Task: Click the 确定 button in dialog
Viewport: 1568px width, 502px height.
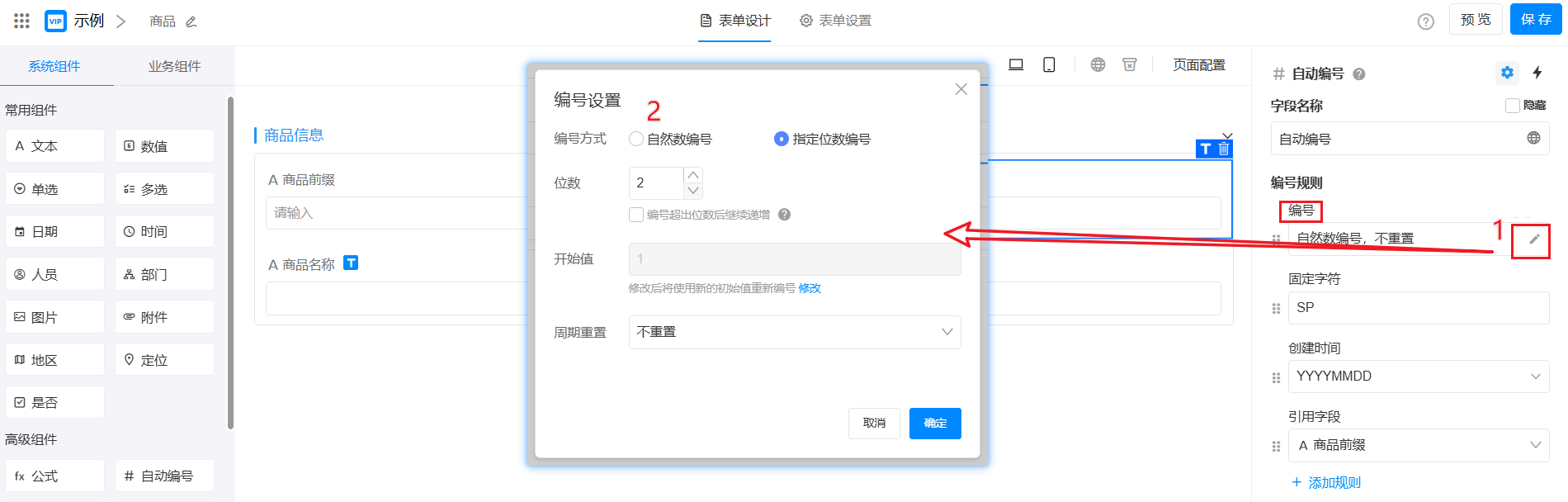Action: tap(935, 424)
